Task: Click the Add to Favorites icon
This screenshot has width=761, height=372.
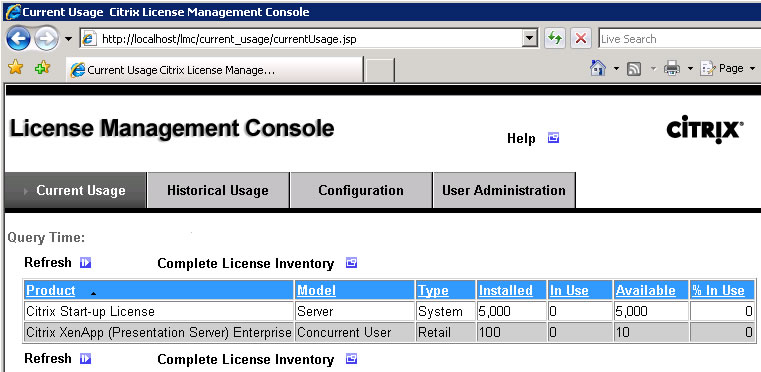Action: (43, 68)
